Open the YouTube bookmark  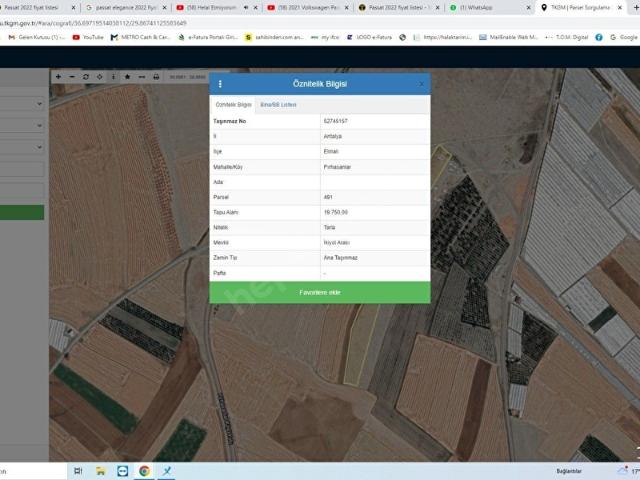(x=88, y=37)
